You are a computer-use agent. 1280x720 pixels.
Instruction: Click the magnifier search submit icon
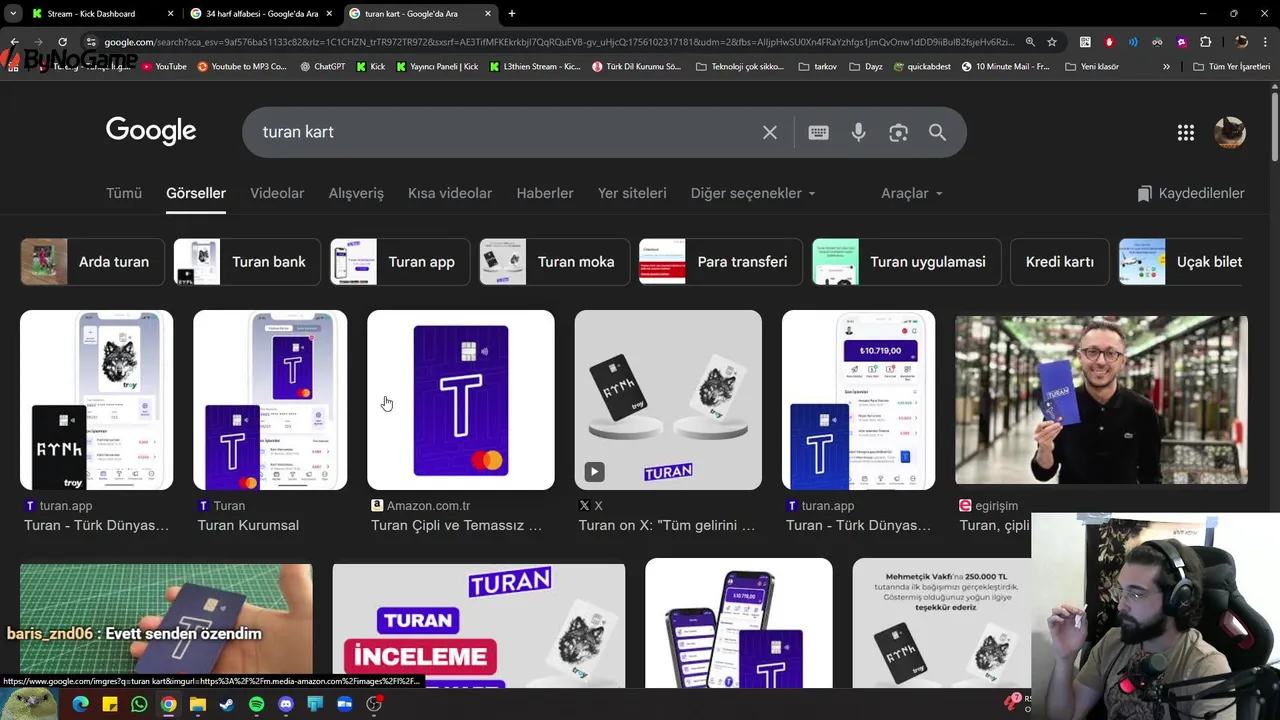(x=937, y=132)
